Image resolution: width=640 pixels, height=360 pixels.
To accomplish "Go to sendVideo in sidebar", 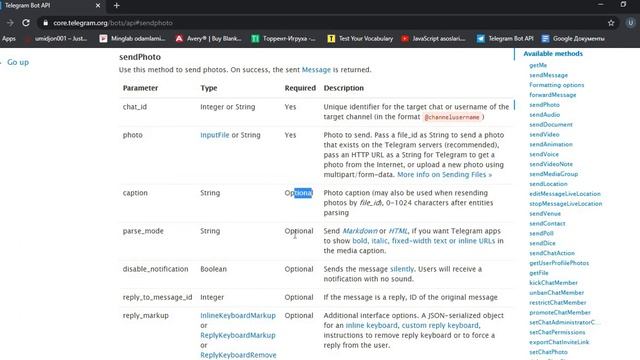I will 544,134.
